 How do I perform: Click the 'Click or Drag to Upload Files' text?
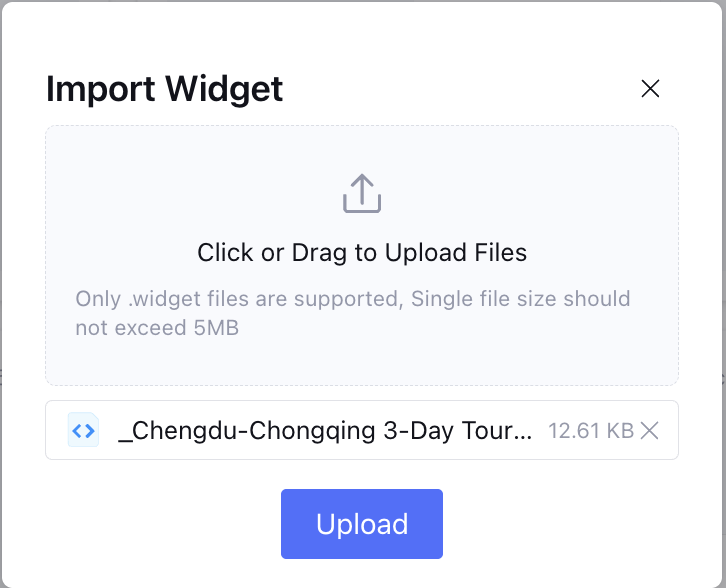pyautogui.click(x=361, y=253)
